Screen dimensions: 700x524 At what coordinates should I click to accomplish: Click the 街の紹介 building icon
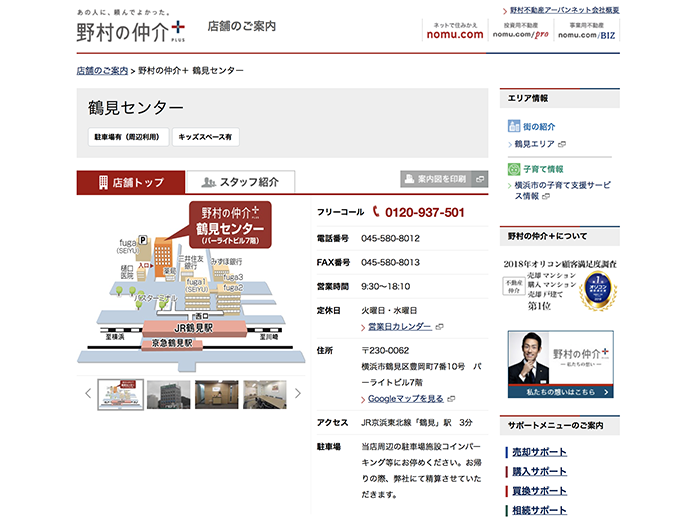[515, 126]
